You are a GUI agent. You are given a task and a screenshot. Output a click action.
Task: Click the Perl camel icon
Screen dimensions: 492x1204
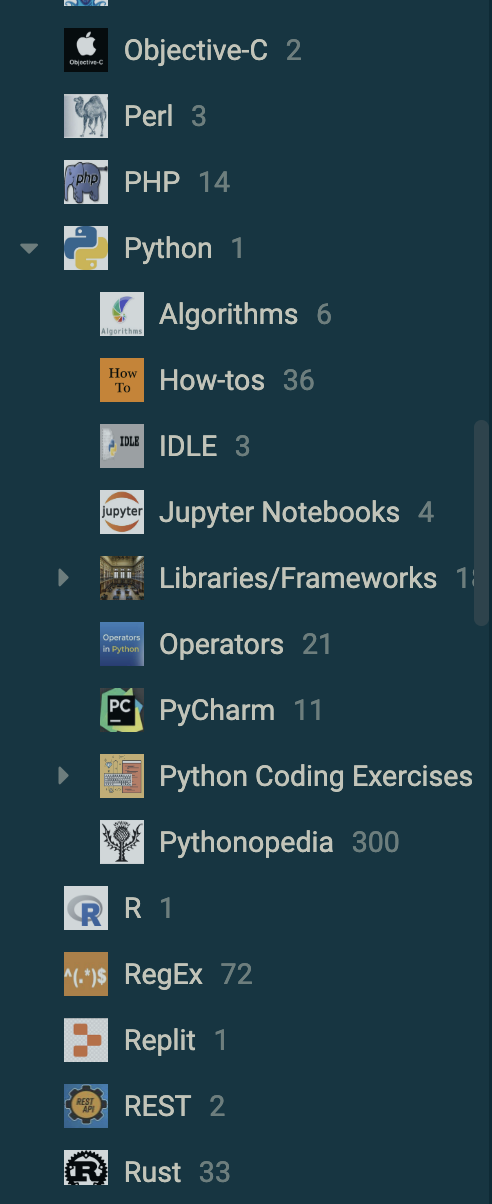[86, 116]
